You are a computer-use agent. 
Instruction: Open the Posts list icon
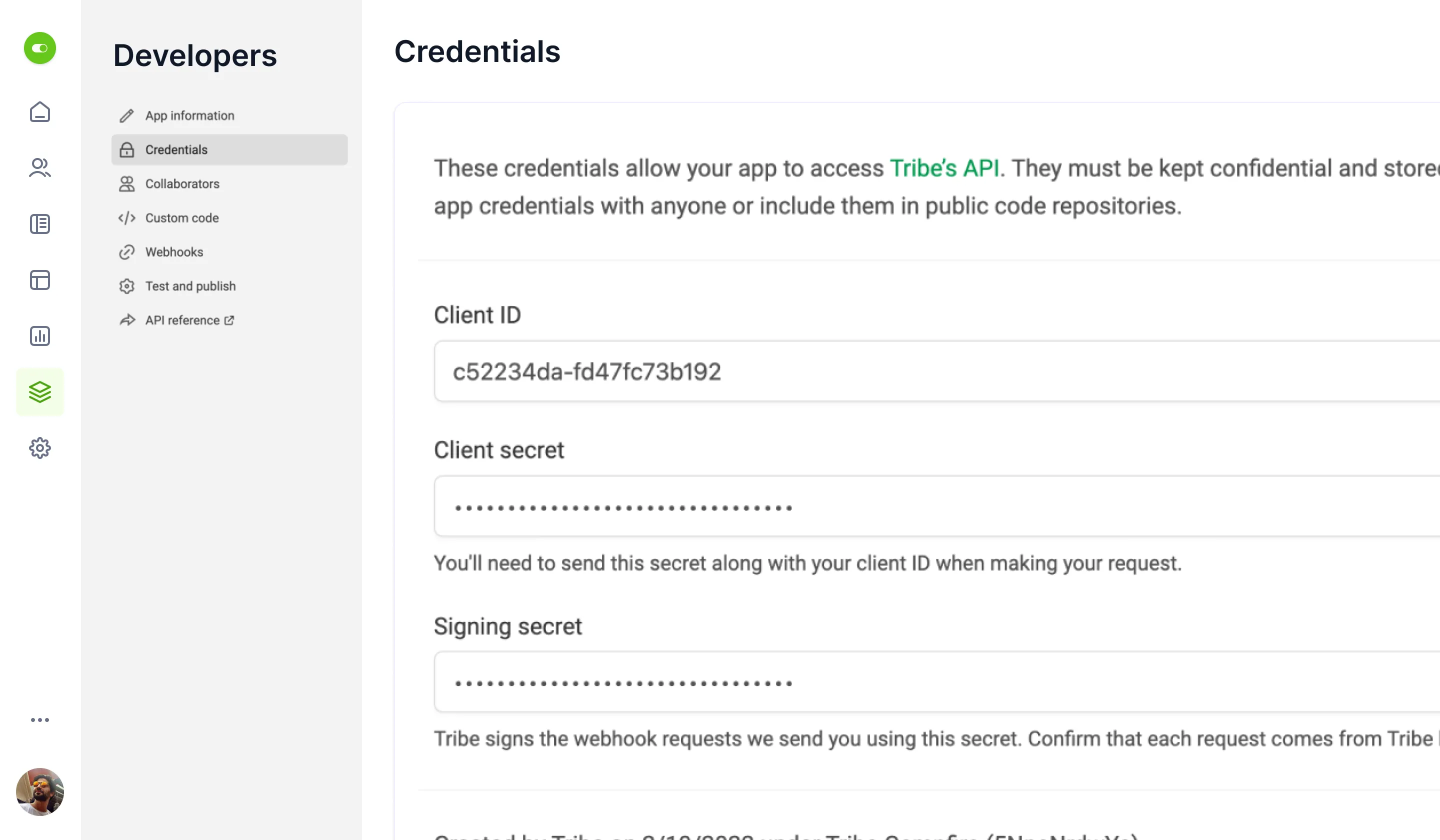(40, 224)
